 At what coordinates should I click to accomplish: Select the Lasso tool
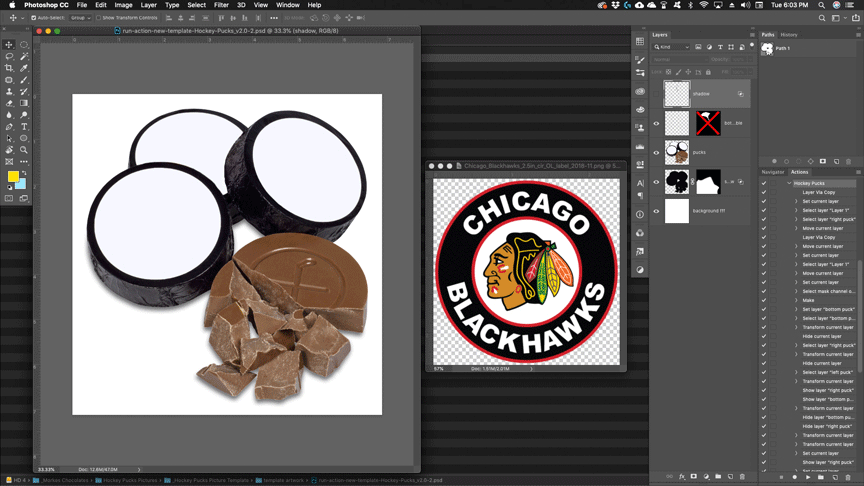click(x=9, y=57)
